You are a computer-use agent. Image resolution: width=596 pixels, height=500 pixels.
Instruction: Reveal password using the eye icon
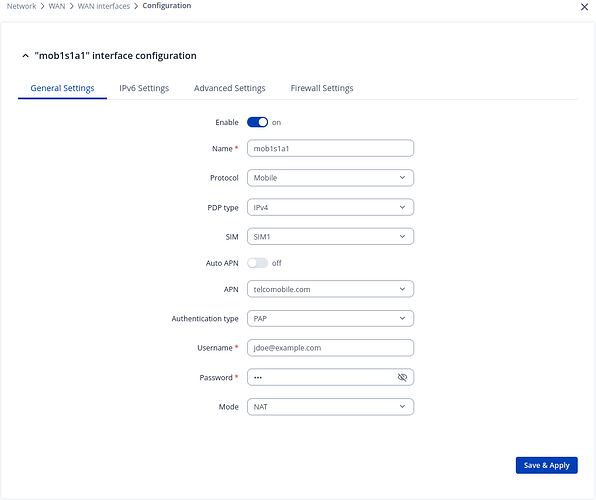click(402, 377)
